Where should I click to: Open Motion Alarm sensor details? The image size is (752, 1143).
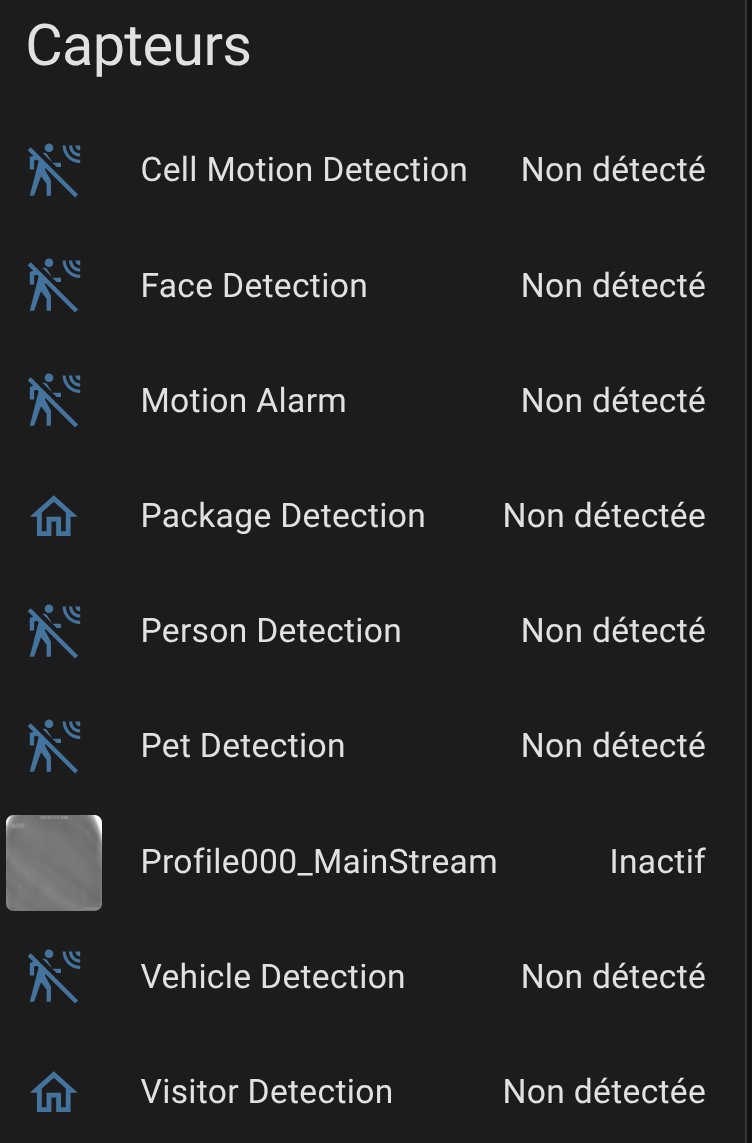click(x=243, y=401)
